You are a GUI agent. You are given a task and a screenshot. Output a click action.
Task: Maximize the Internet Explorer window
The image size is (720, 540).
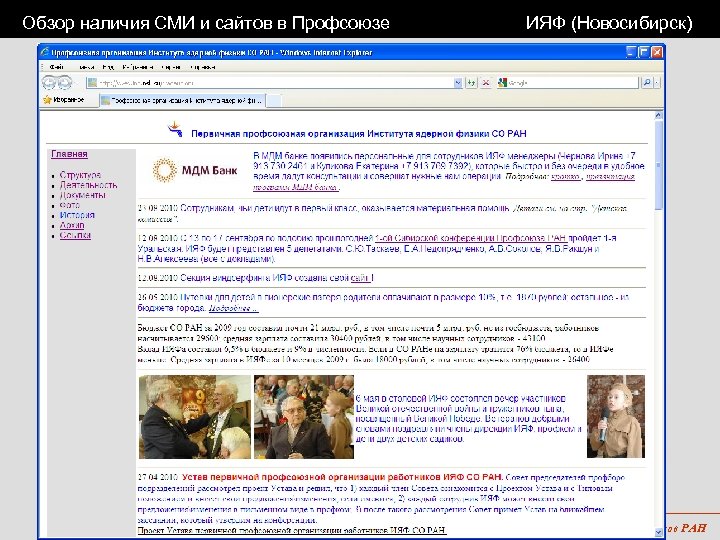(x=644, y=52)
